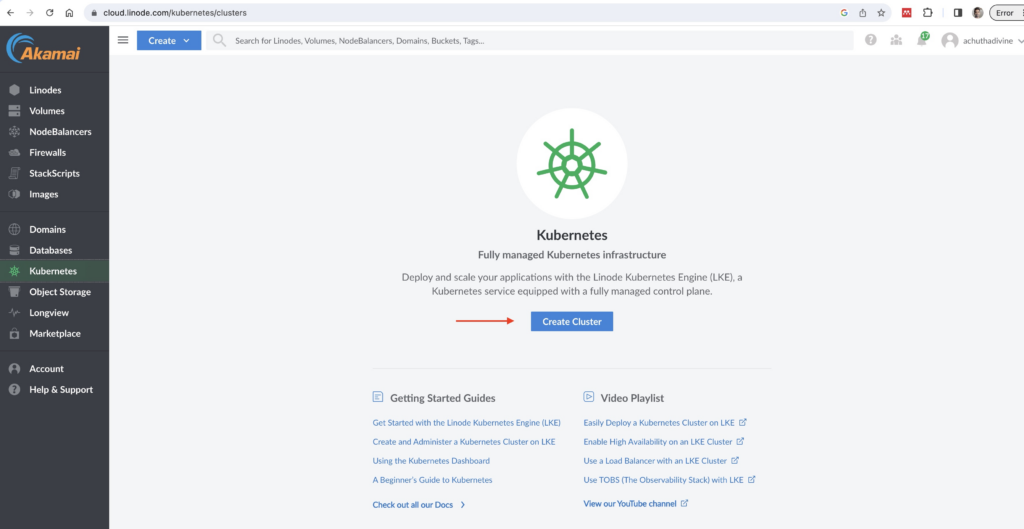Open the extensions puzzle icon
This screenshot has height=529, width=1024.
pyautogui.click(x=927, y=12)
